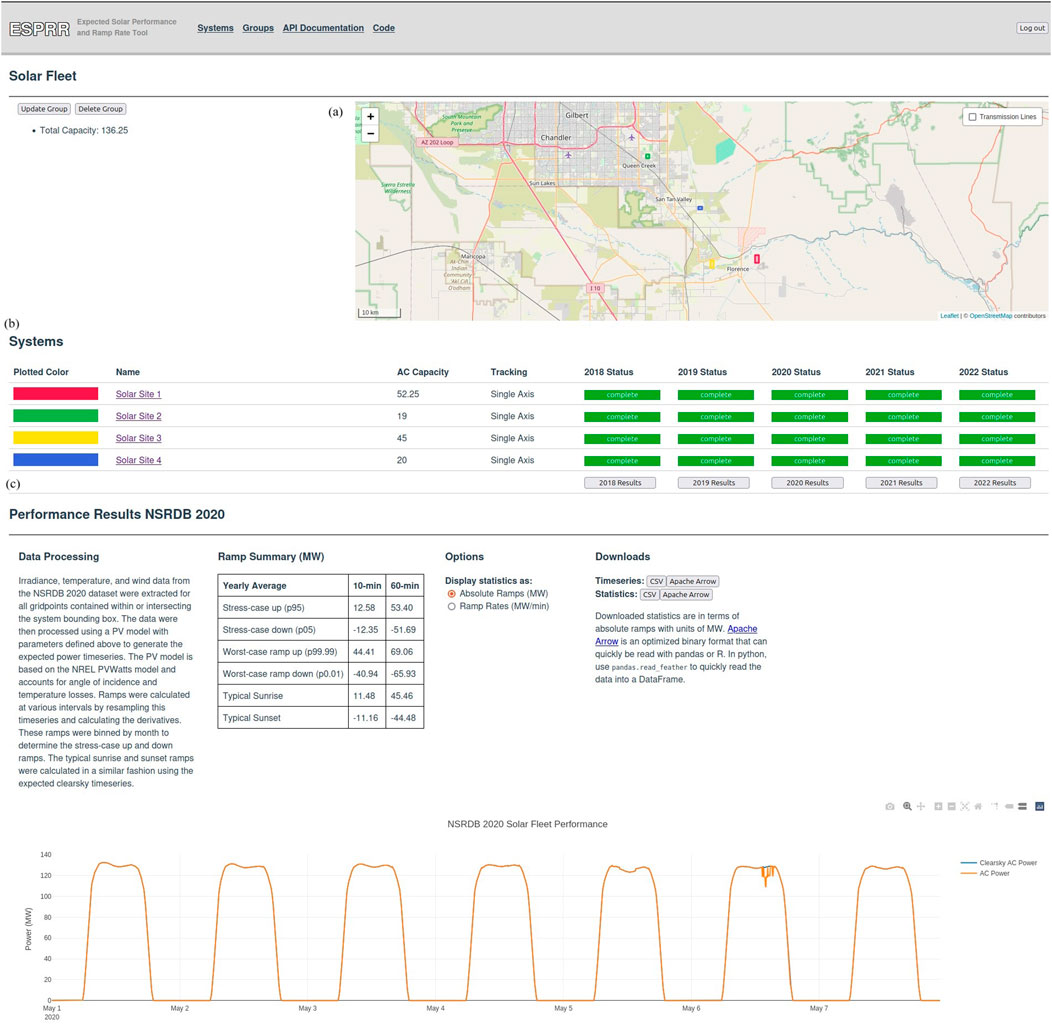The image size is (1052, 1024).
Task: Compare data on hover icon
Action: tap(1022, 807)
